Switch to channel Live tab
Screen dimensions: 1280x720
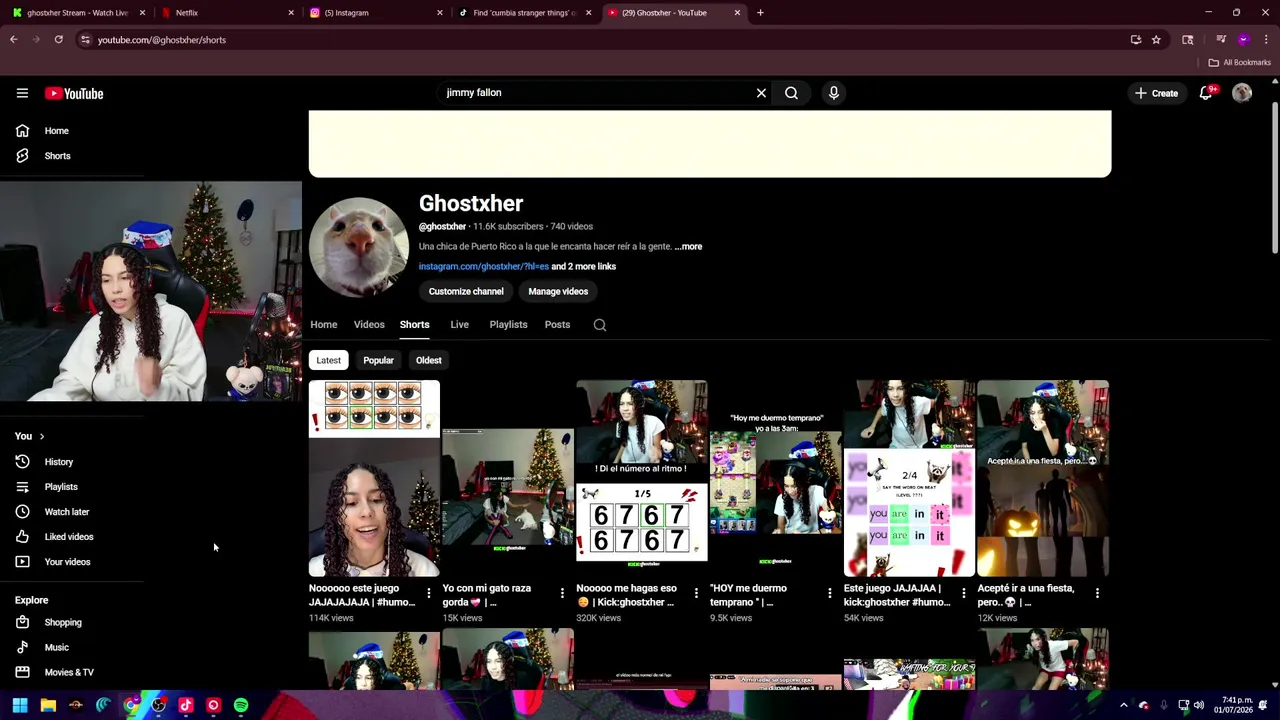[459, 325]
